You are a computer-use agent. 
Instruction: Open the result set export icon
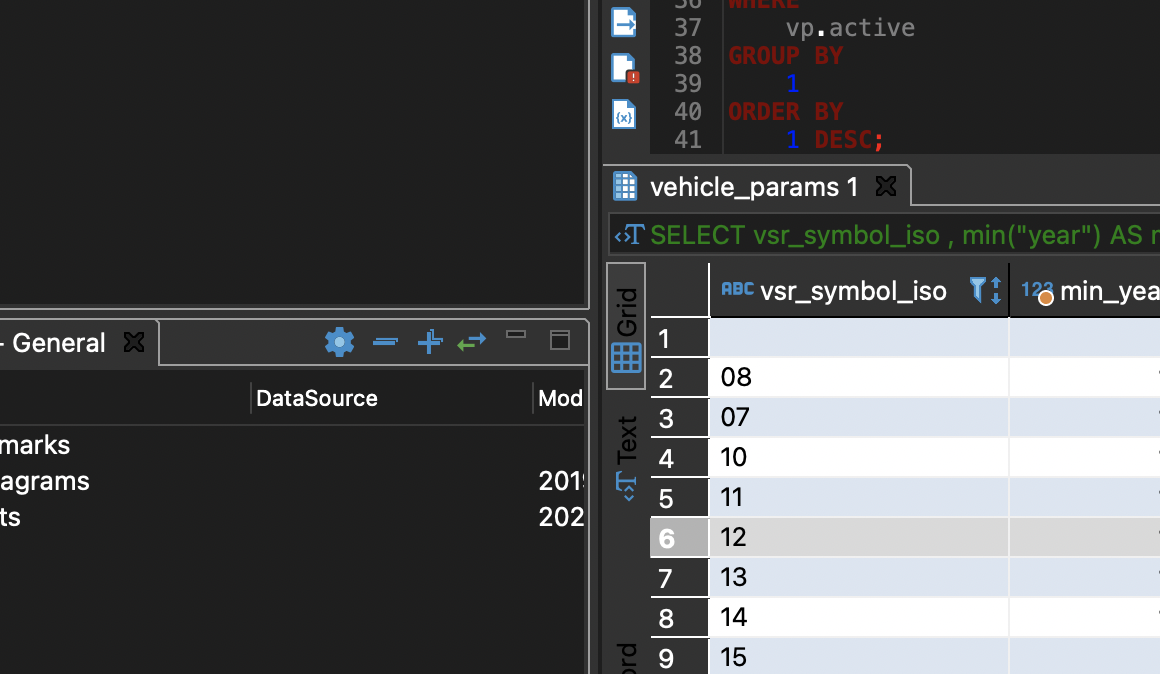click(624, 22)
